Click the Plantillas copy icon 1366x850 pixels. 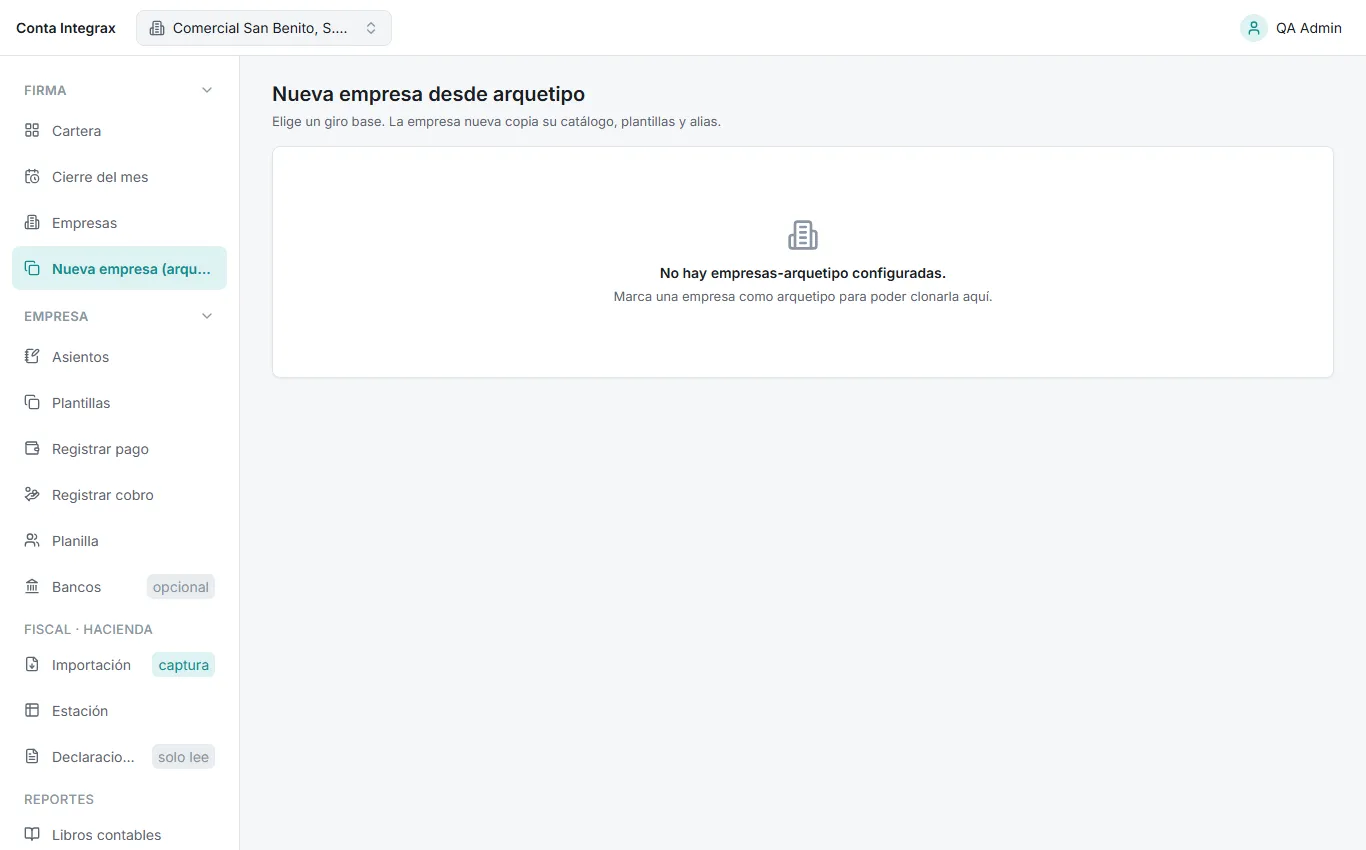pos(32,403)
